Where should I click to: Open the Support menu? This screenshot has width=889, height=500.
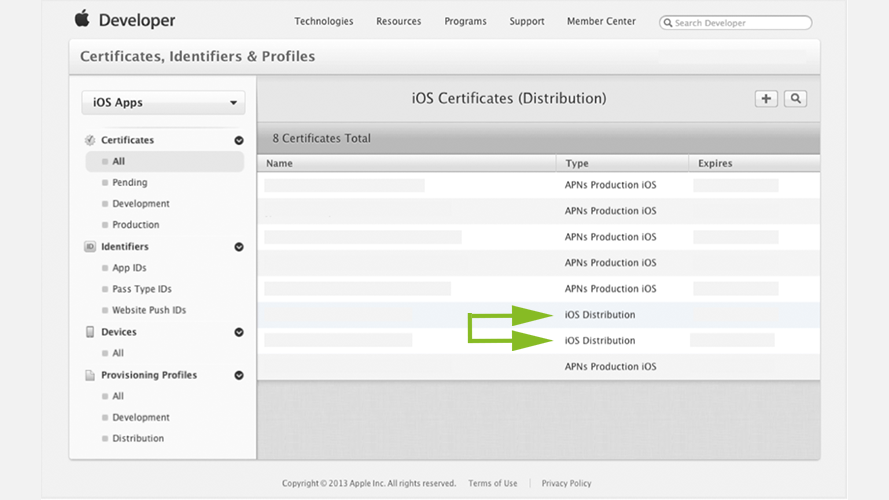527,21
